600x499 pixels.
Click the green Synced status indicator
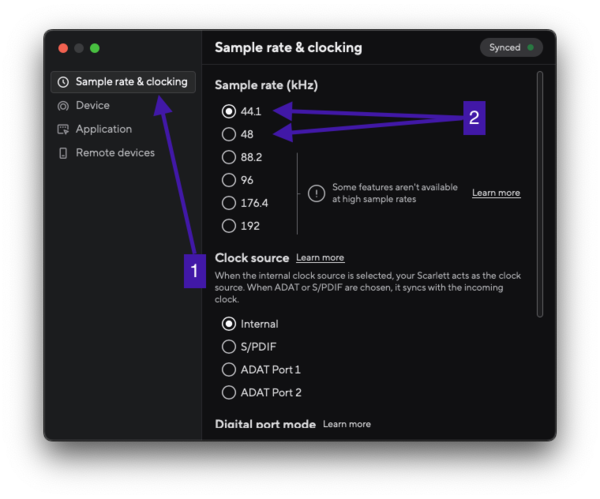pos(530,47)
